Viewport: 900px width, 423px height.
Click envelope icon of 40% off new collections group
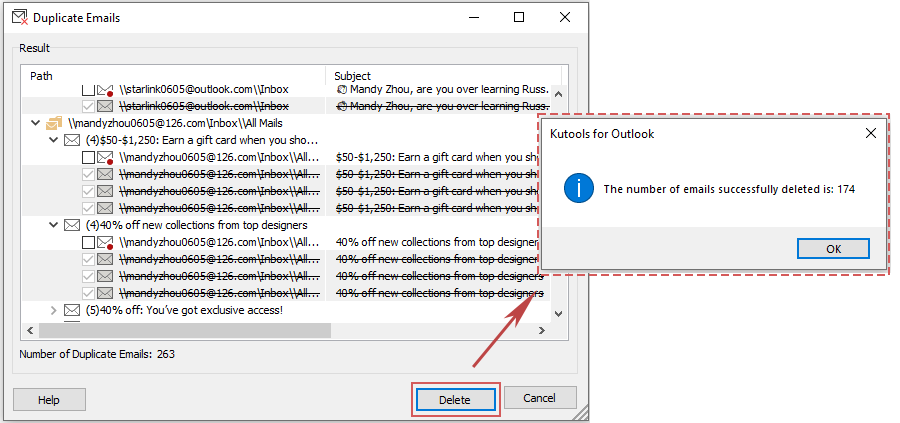click(71, 225)
